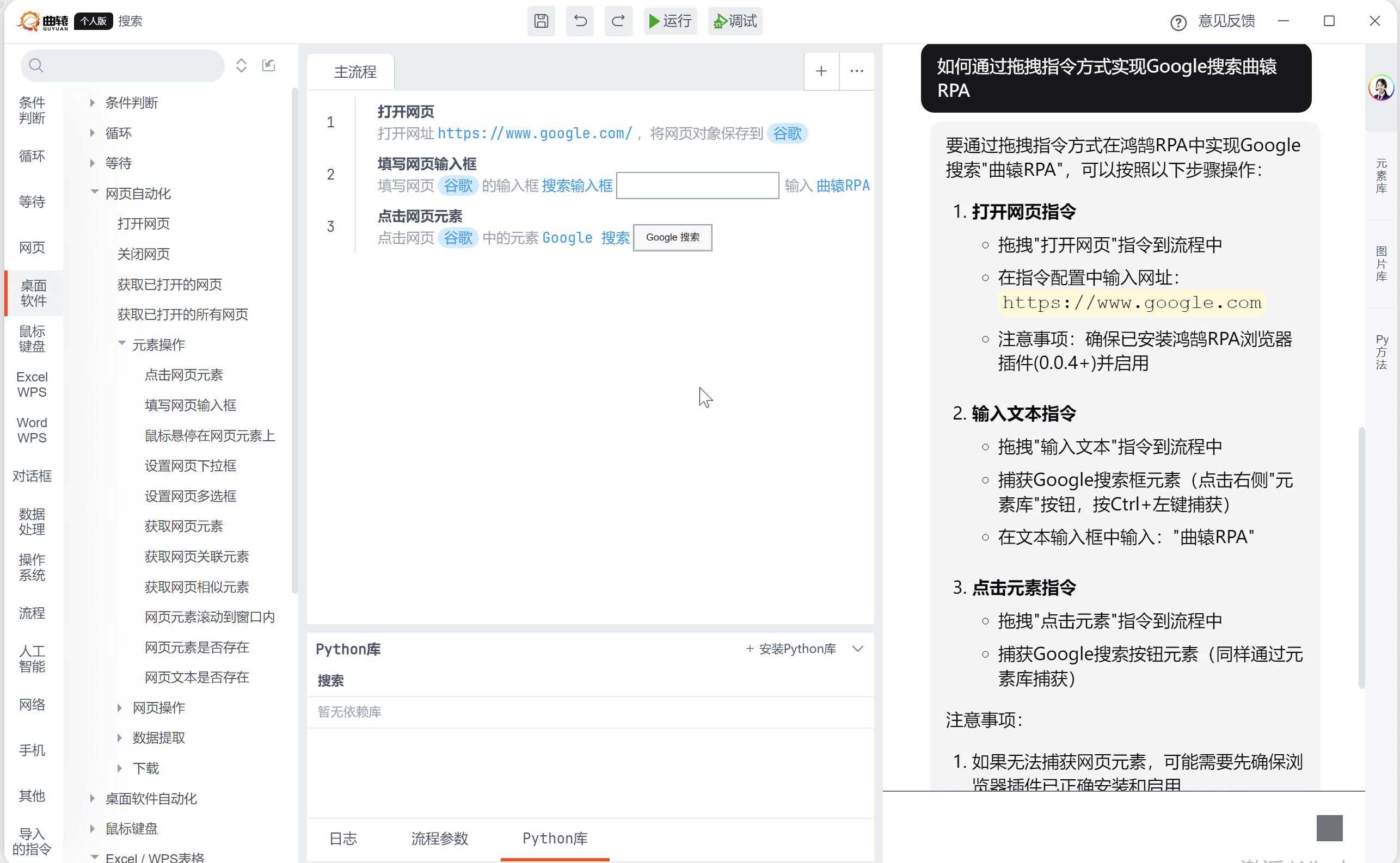Start debugging with 调试 button
The width and height of the screenshot is (1400, 863).
click(735, 21)
